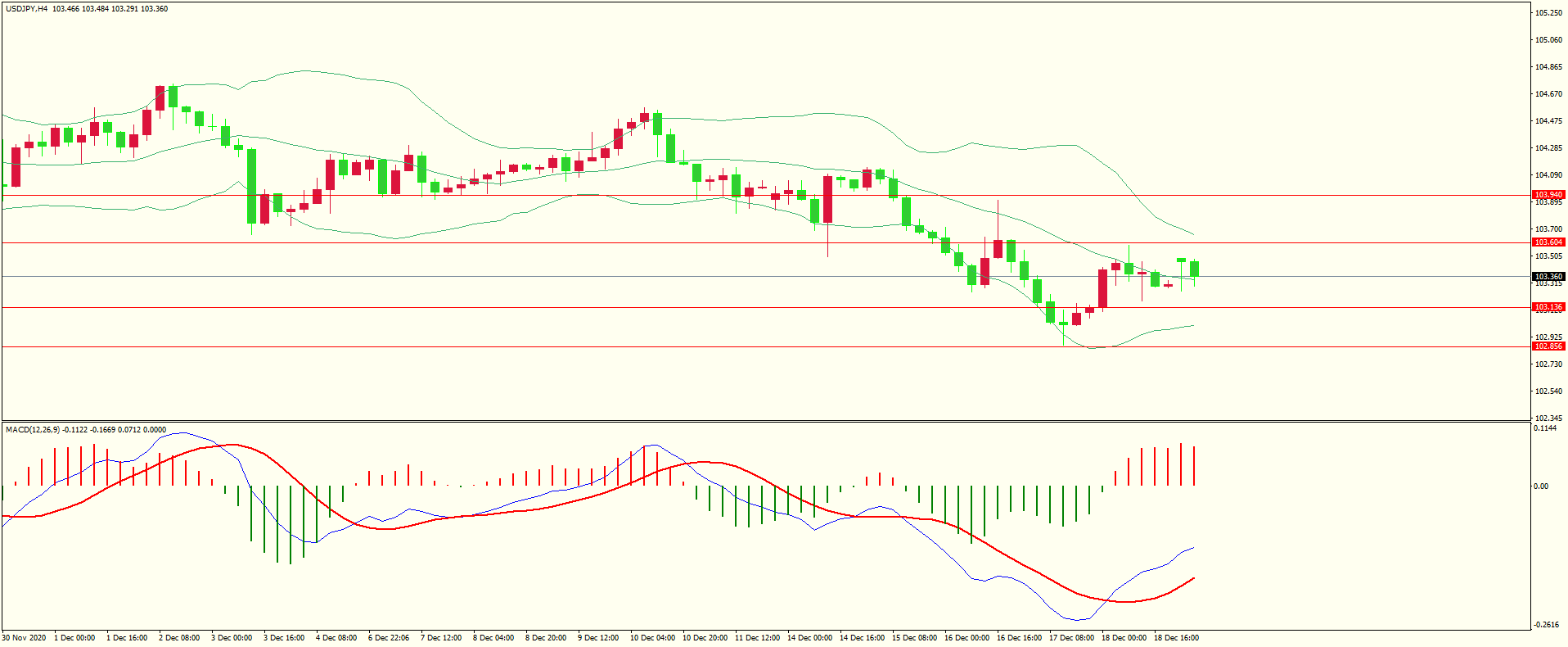Select the red horizontal line at 103.604
Image resolution: width=1568 pixels, height=647 pixels.
pyautogui.click(x=766, y=242)
